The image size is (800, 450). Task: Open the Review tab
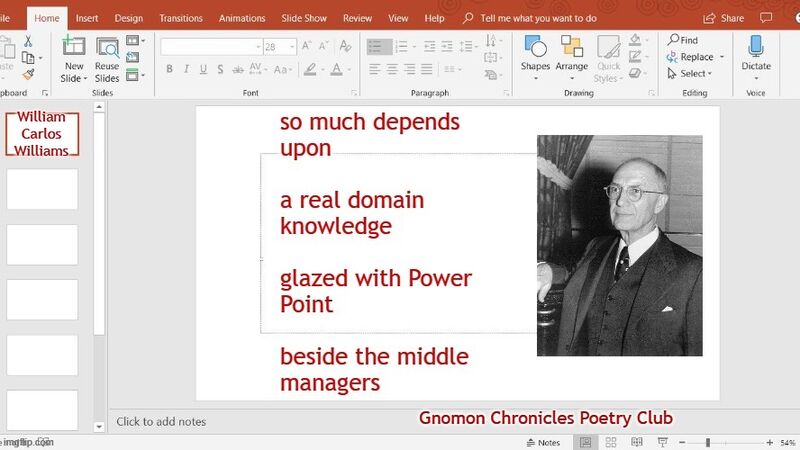[357, 18]
